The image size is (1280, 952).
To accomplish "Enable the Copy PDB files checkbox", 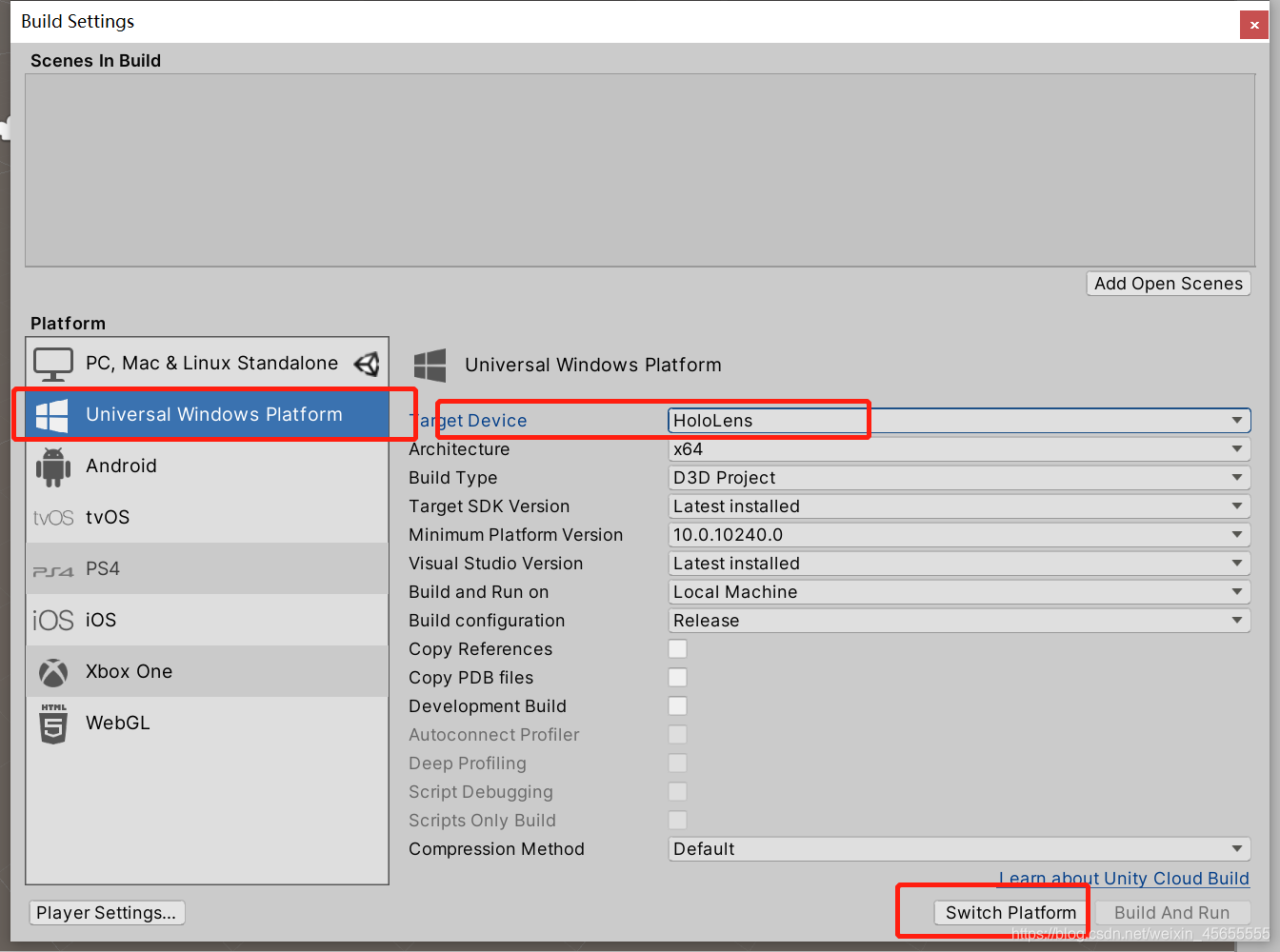I will pyautogui.click(x=677, y=678).
